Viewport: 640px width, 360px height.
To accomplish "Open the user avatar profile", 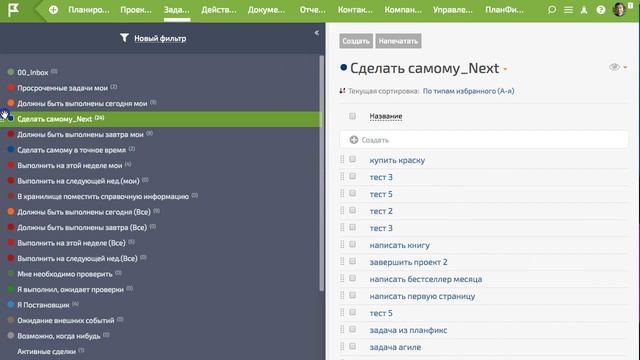I will pyautogui.click(x=620, y=9).
